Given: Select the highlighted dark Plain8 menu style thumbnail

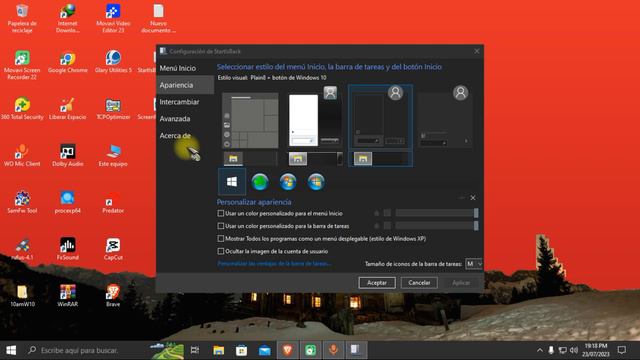Looking at the screenshot, I should [380, 126].
